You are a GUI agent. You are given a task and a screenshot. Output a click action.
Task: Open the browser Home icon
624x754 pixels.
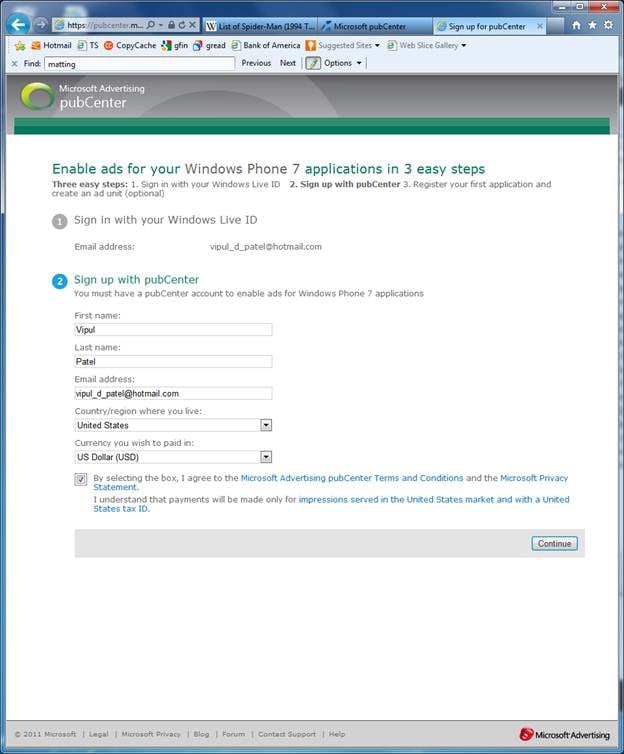pos(576,25)
